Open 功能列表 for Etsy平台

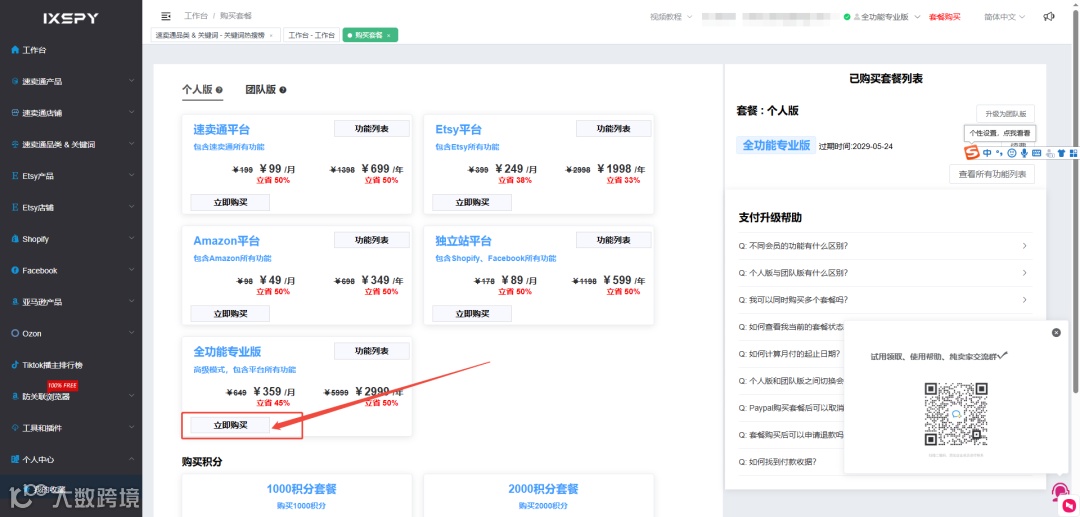click(x=614, y=129)
